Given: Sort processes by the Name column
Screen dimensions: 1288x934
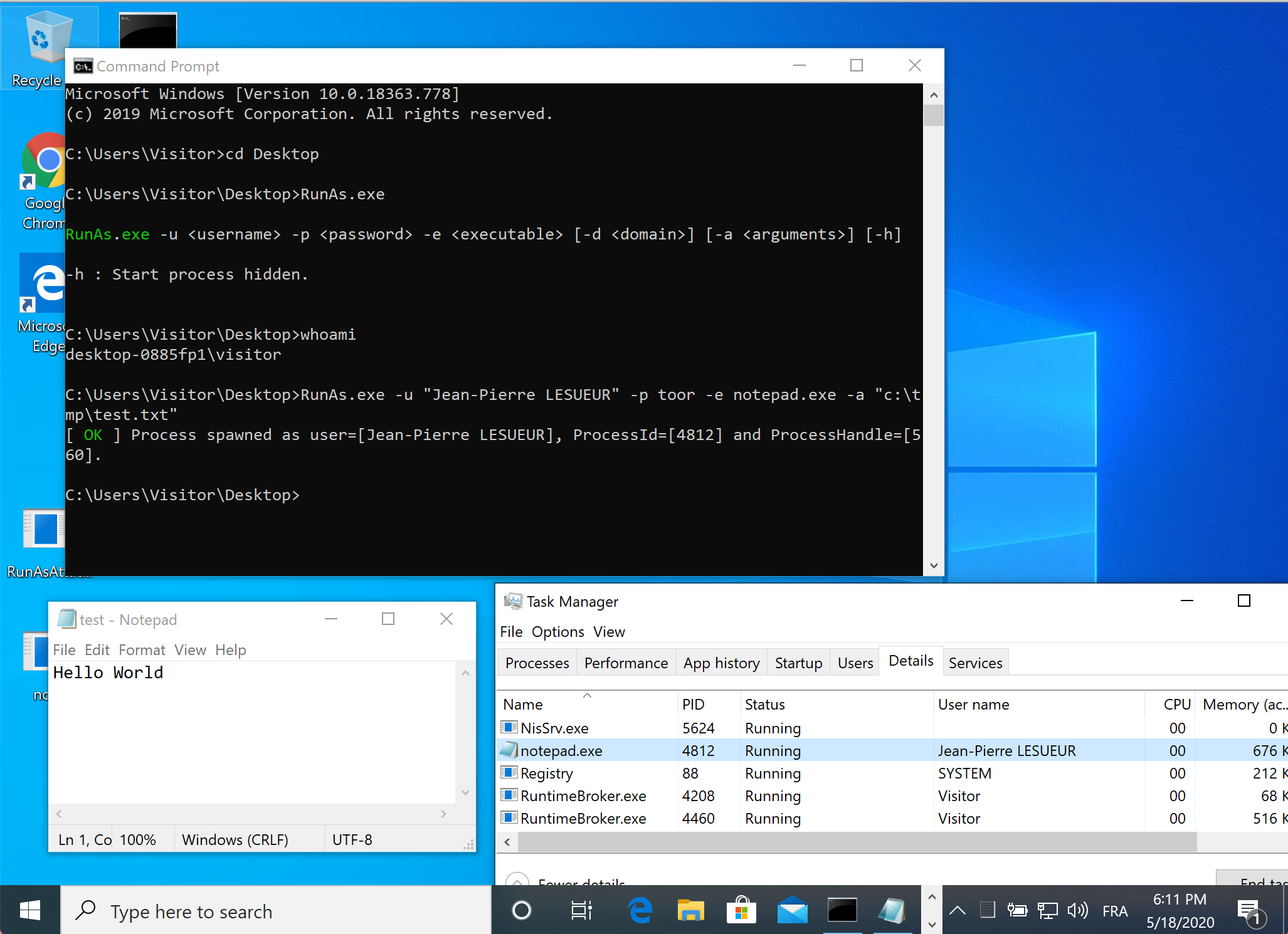Looking at the screenshot, I should tap(588, 704).
